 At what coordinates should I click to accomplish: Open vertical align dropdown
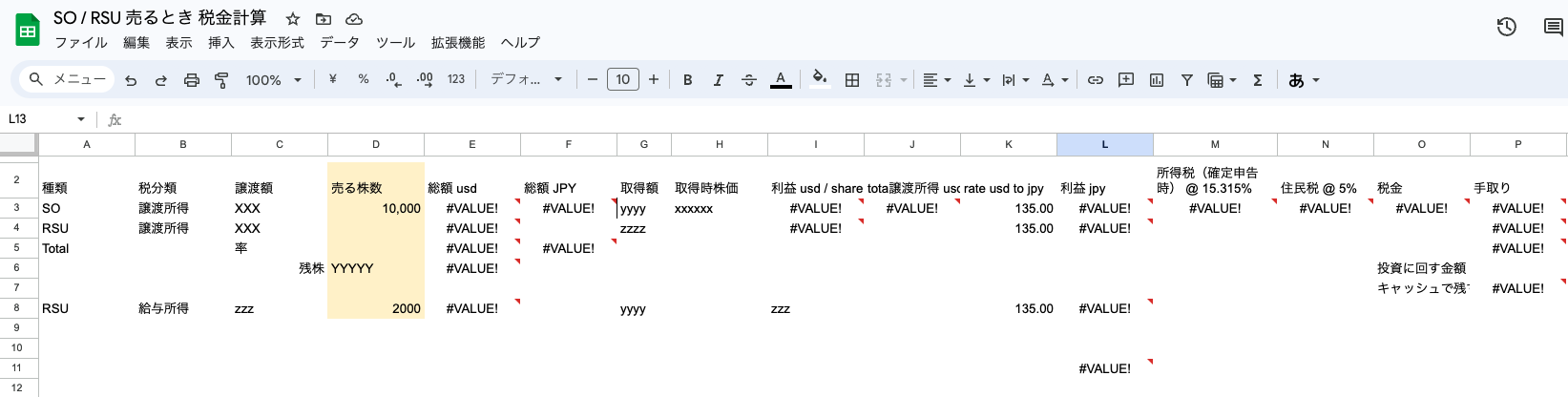coord(976,80)
